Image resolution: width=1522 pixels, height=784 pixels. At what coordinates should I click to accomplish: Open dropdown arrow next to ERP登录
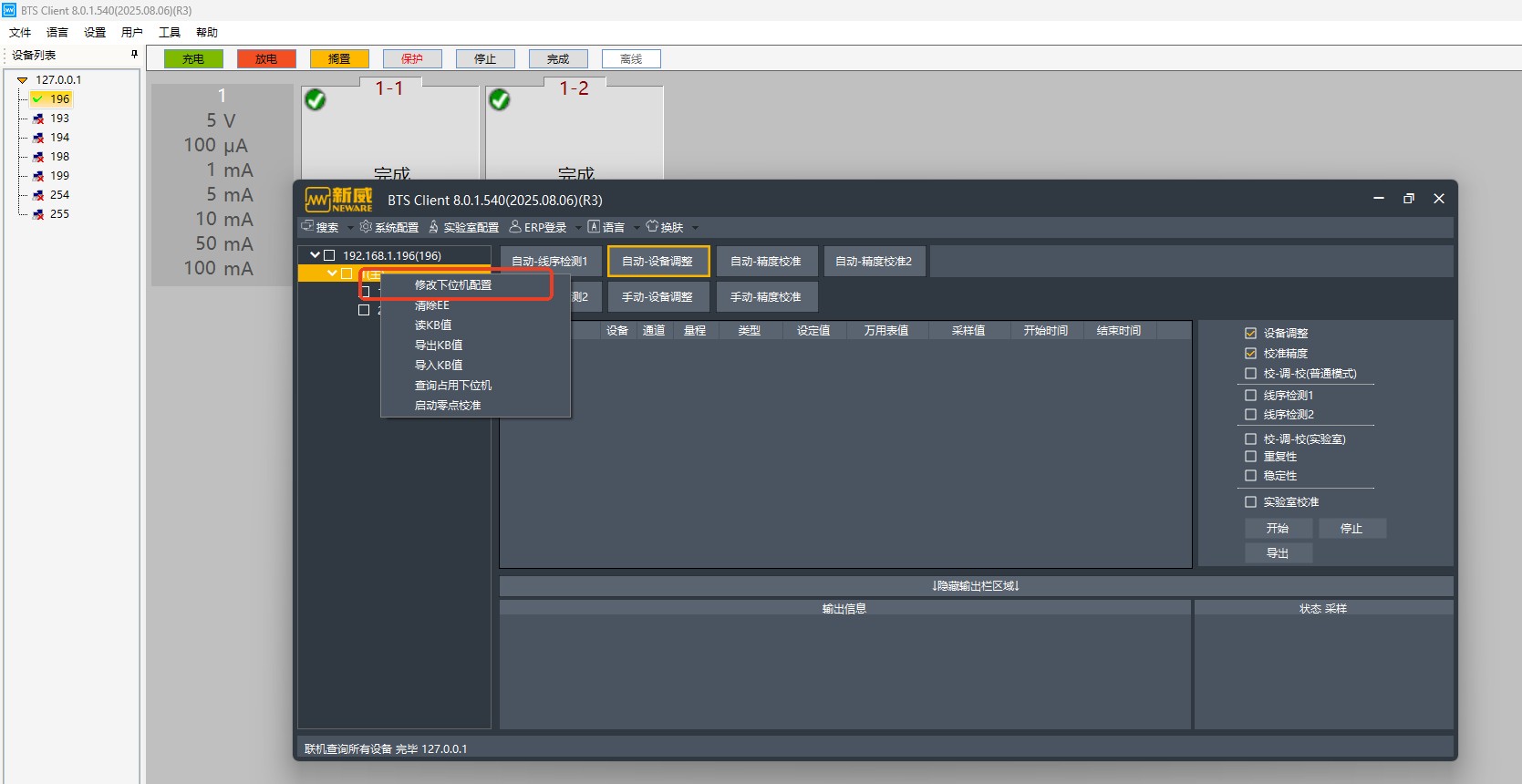pyautogui.click(x=578, y=228)
